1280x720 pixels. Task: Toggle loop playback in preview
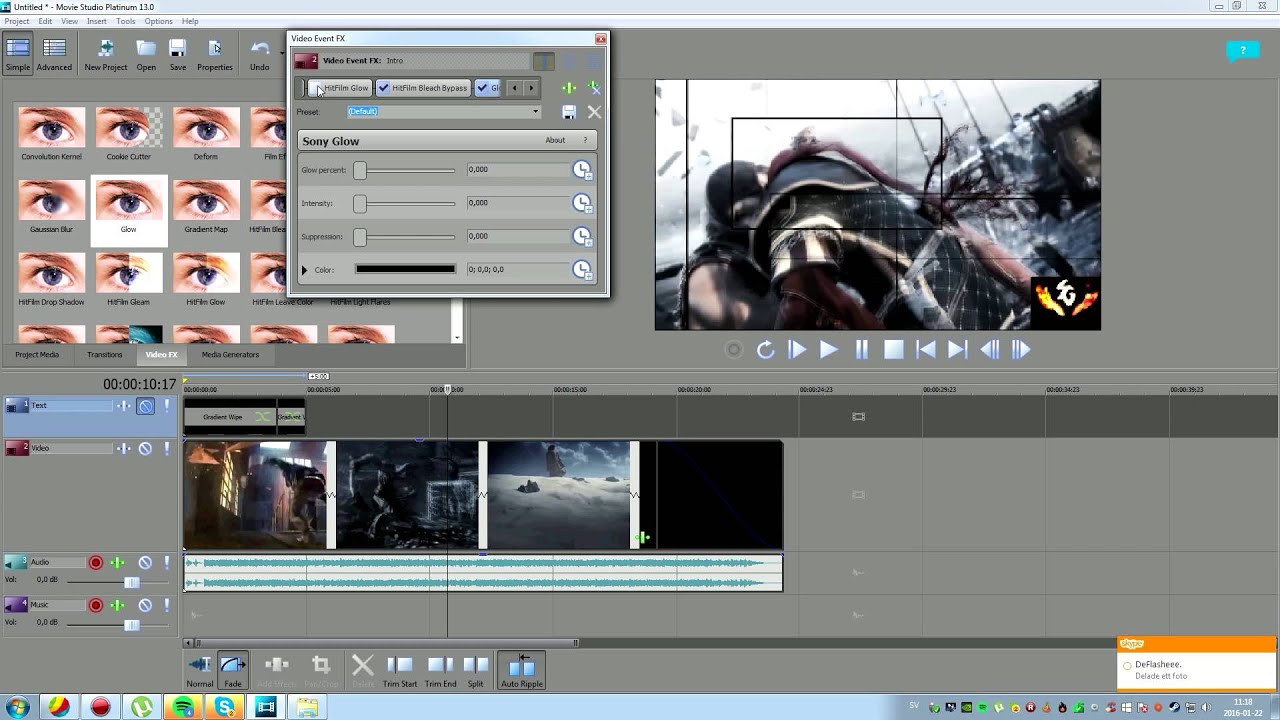[765, 349]
